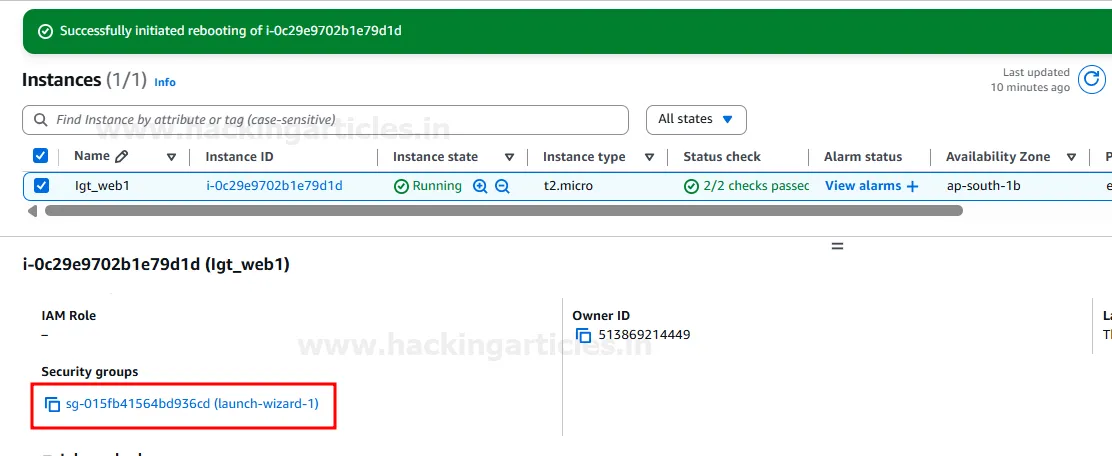Click the horizontal scrollbar left arrow

(x=32, y=211)
